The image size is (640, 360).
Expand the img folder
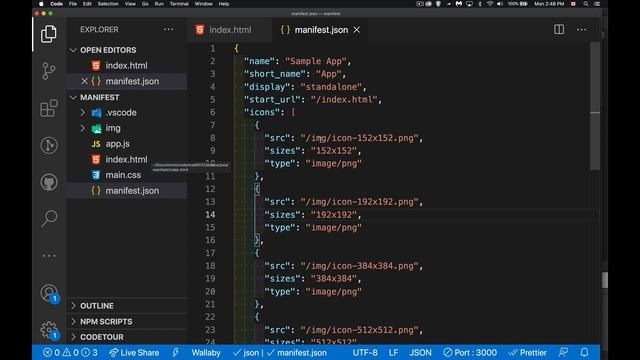(83, 128)
